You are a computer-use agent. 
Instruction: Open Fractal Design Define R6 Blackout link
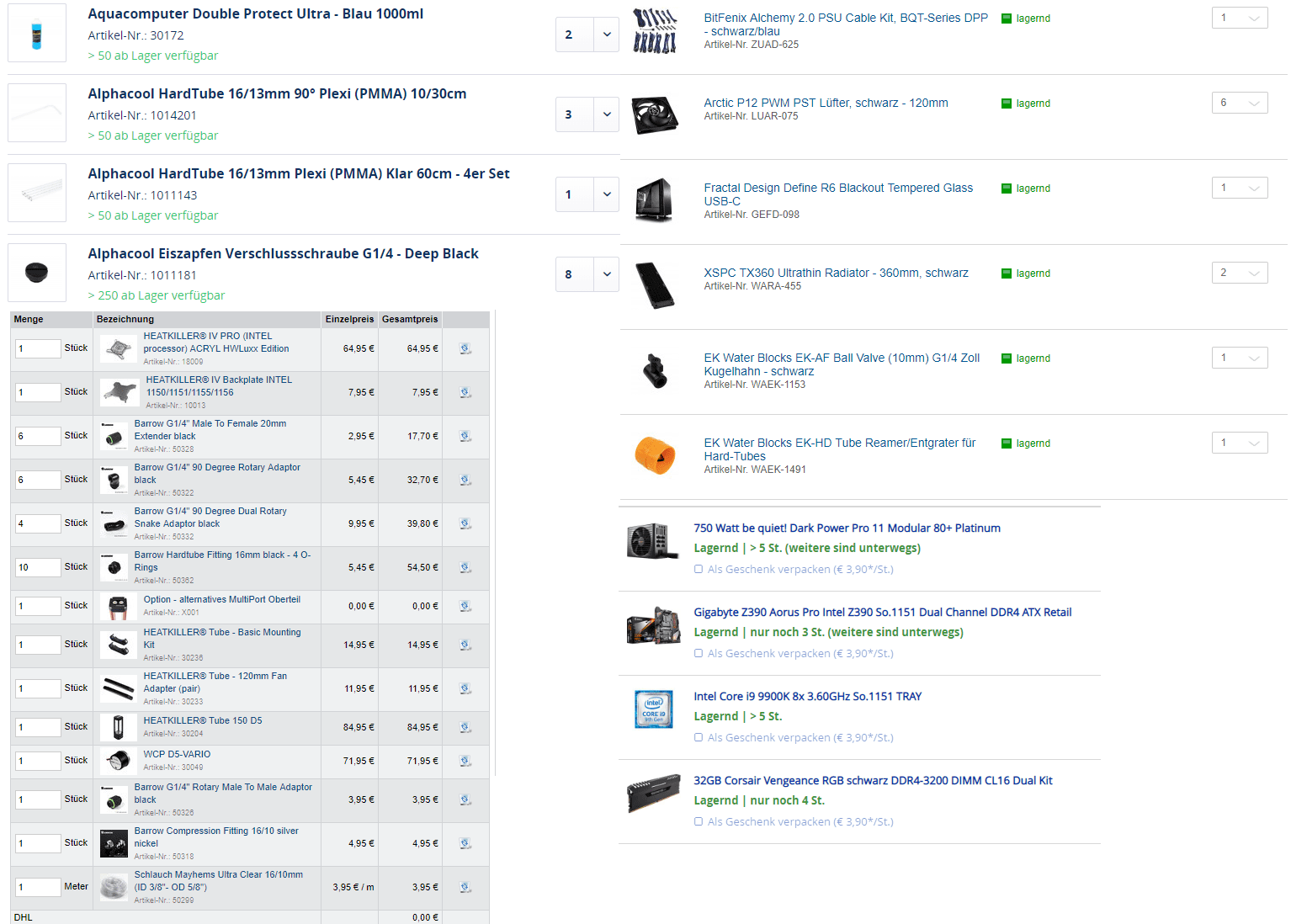coord(838,194)
